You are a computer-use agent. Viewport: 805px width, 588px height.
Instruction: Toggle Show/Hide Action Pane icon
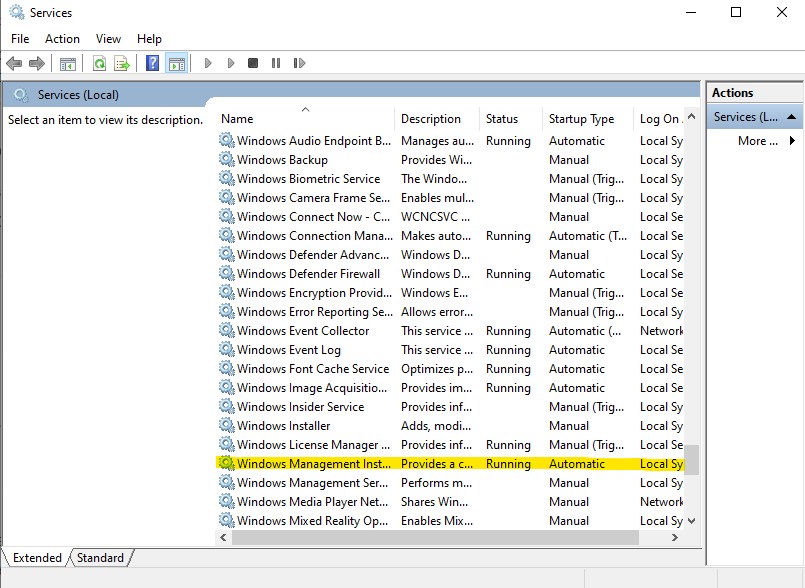tap(177, 64)
